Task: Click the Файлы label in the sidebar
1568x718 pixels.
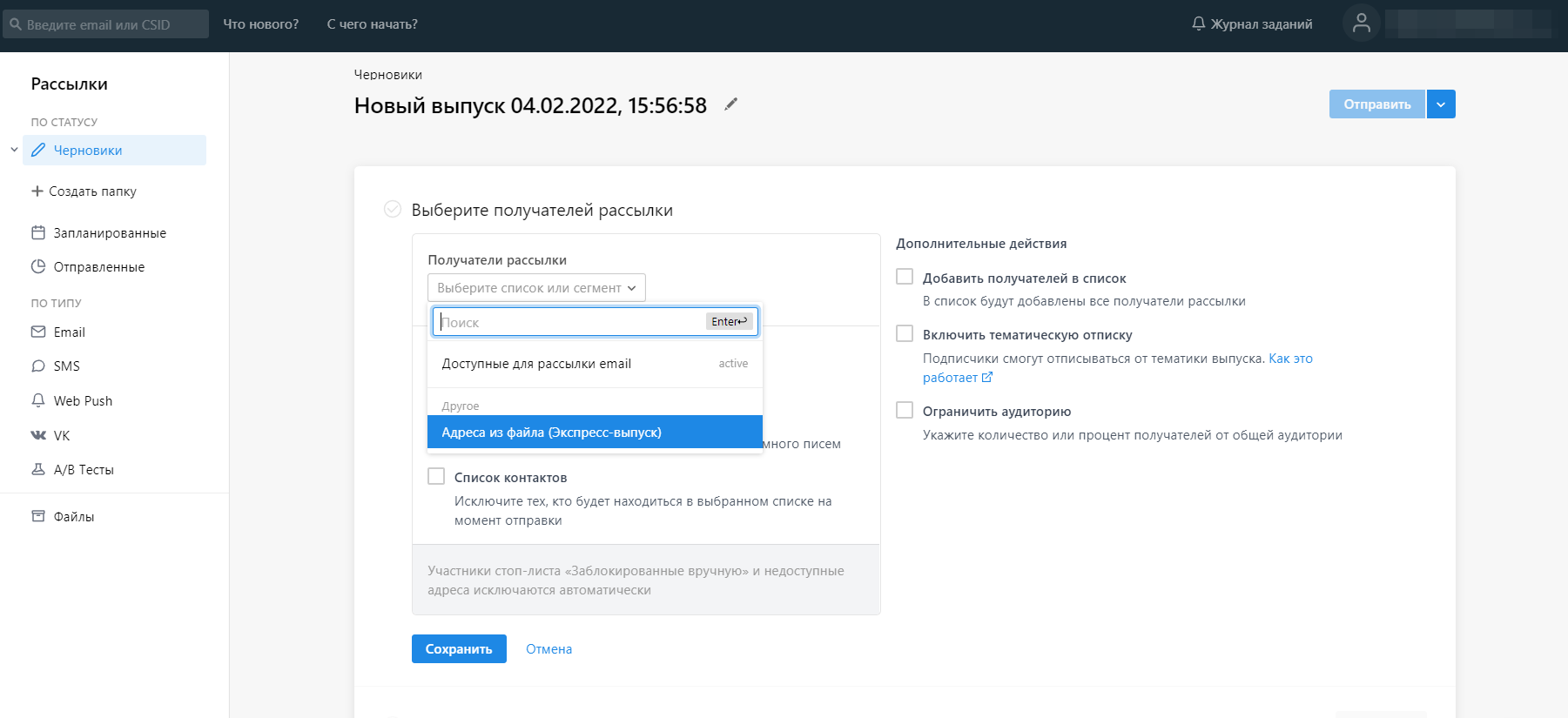Action: tap(74, 516)
